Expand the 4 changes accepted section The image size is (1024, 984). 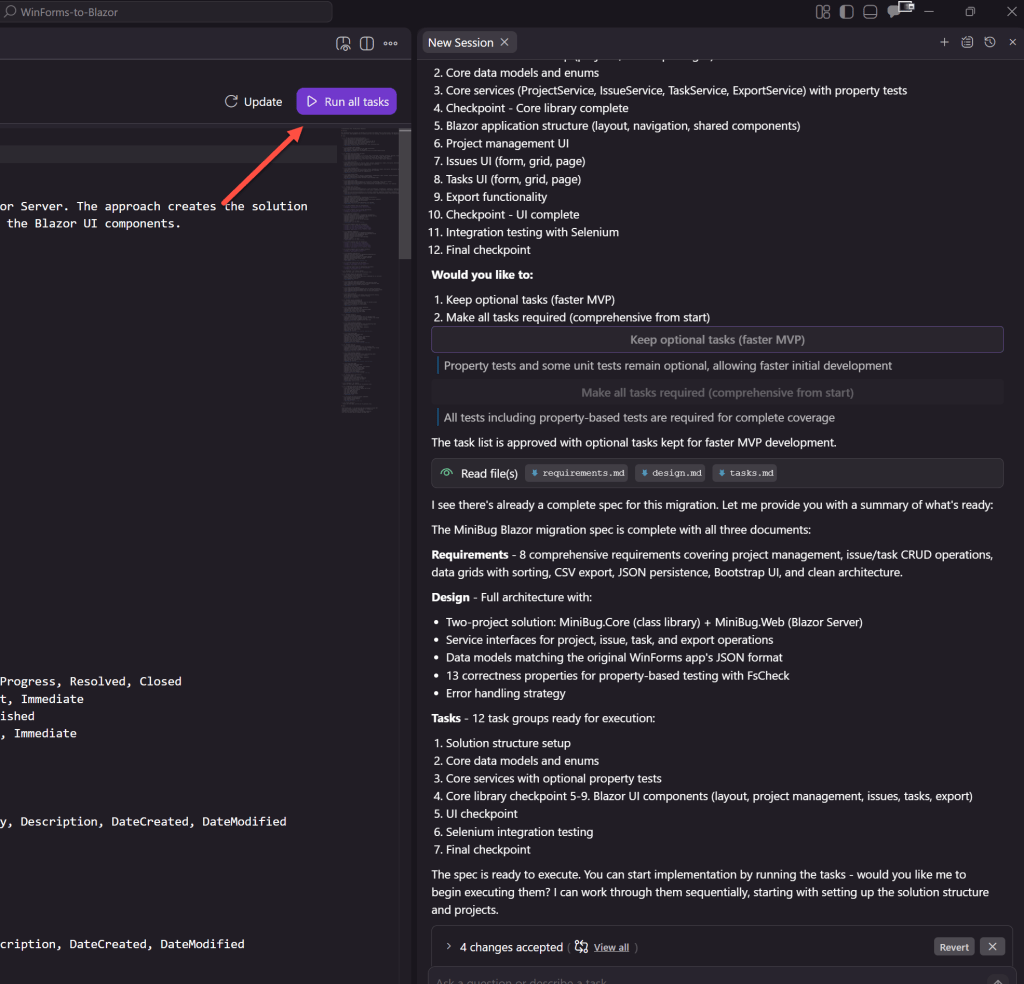pyautogui.click(x=449, y=947)
